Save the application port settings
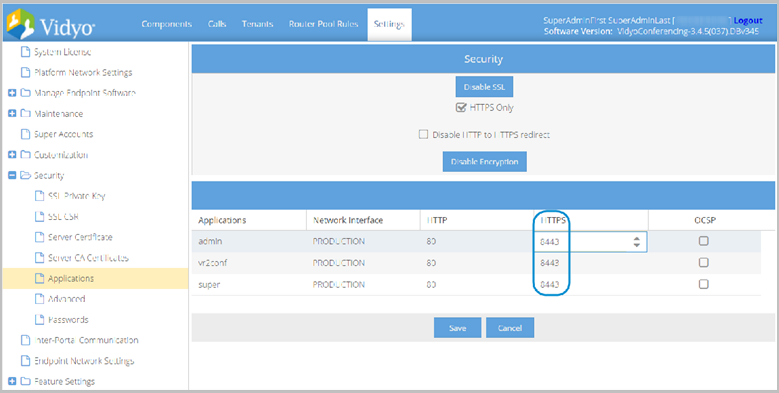 point(458,328)
